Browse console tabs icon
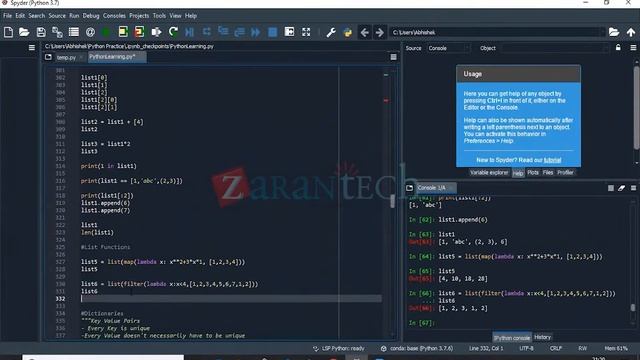The height and width of the screenshot is (360, 640). pyautogui.click(x=409, y=188)
